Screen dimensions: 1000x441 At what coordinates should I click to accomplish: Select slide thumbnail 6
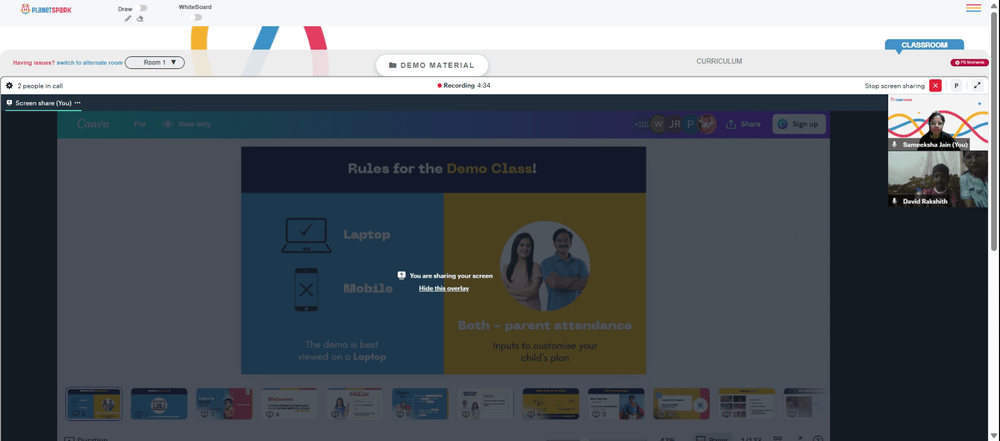click(420, 403)
